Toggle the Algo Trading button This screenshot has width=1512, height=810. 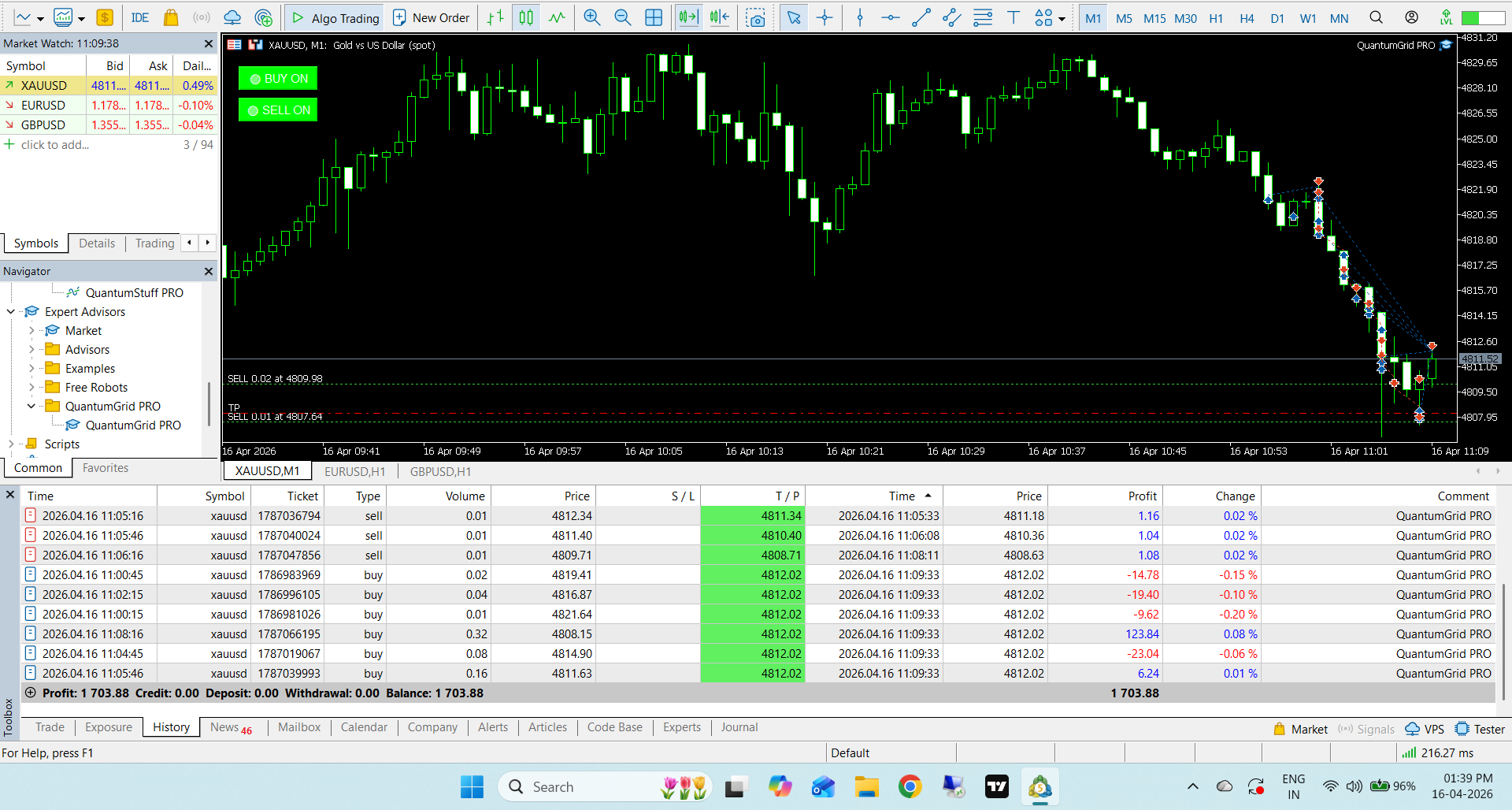335,17
